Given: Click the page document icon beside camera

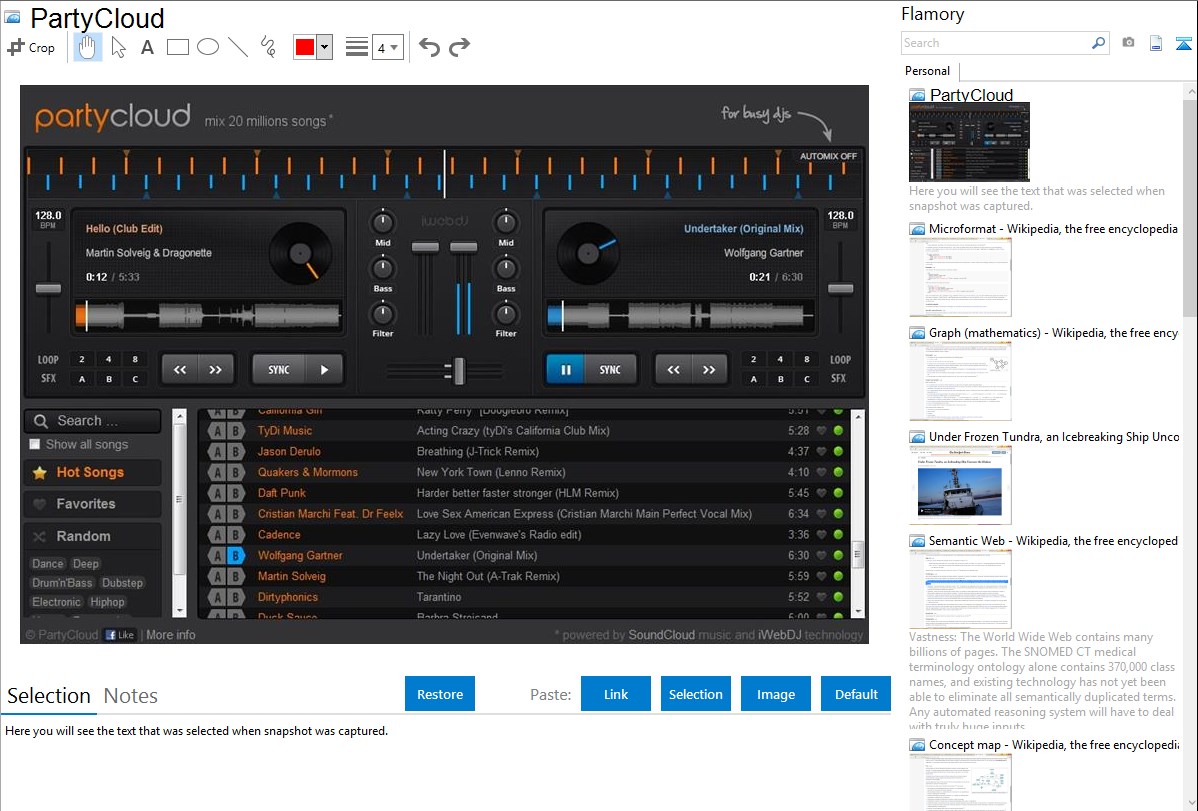Looking at the screenshot, I should click(x=1156, y=43).
